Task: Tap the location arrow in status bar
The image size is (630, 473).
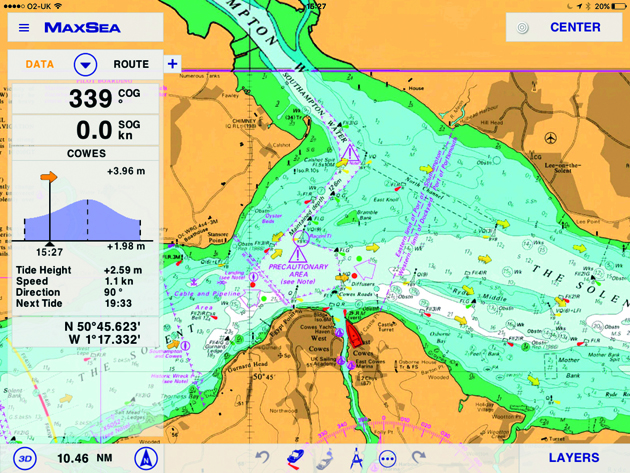Action: [x=579, y=6]
